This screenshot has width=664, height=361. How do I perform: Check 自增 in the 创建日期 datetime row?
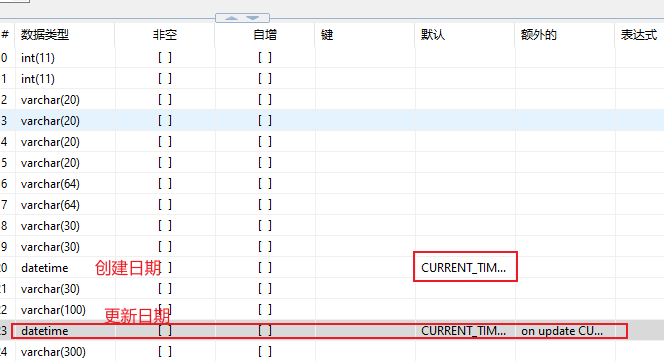265,268
